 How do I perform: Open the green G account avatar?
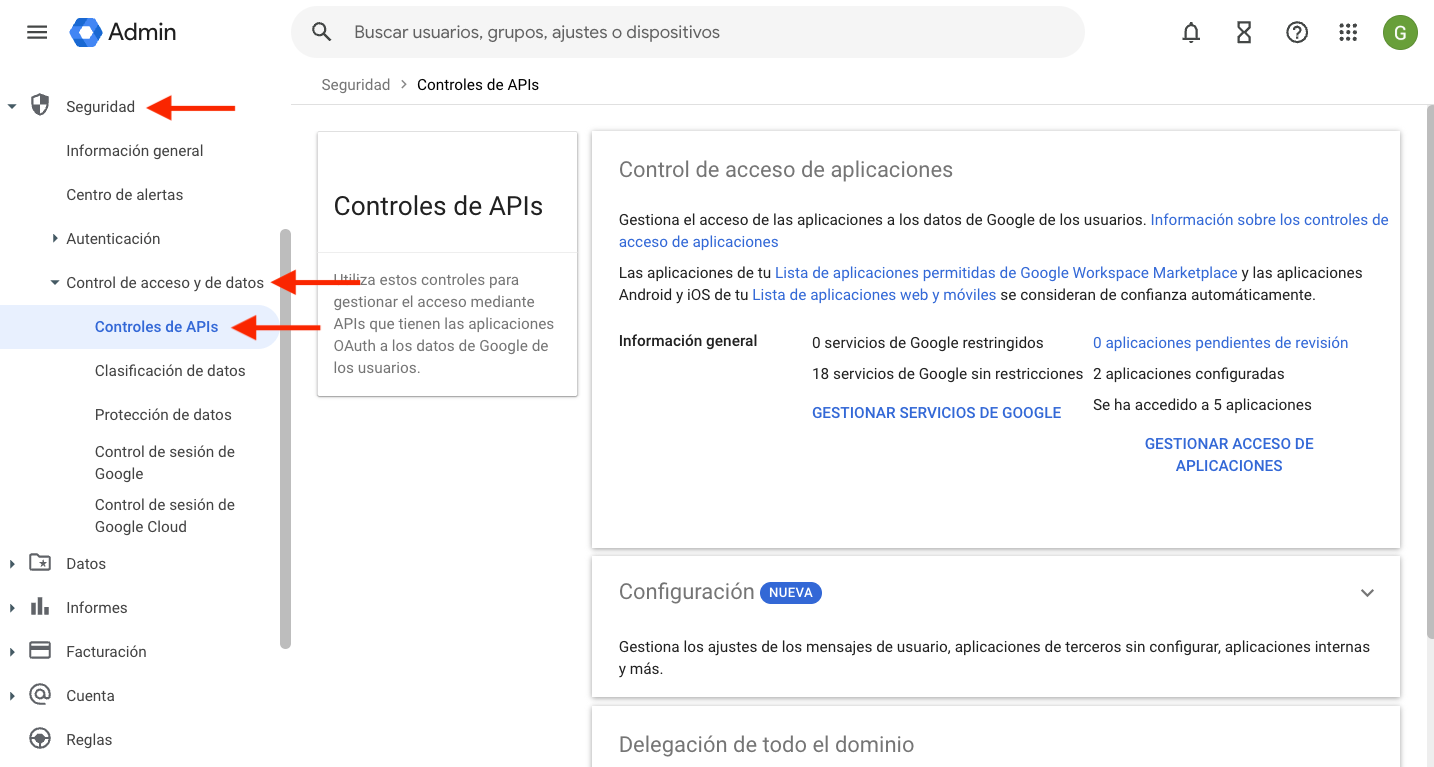(x=1399, y=33)
